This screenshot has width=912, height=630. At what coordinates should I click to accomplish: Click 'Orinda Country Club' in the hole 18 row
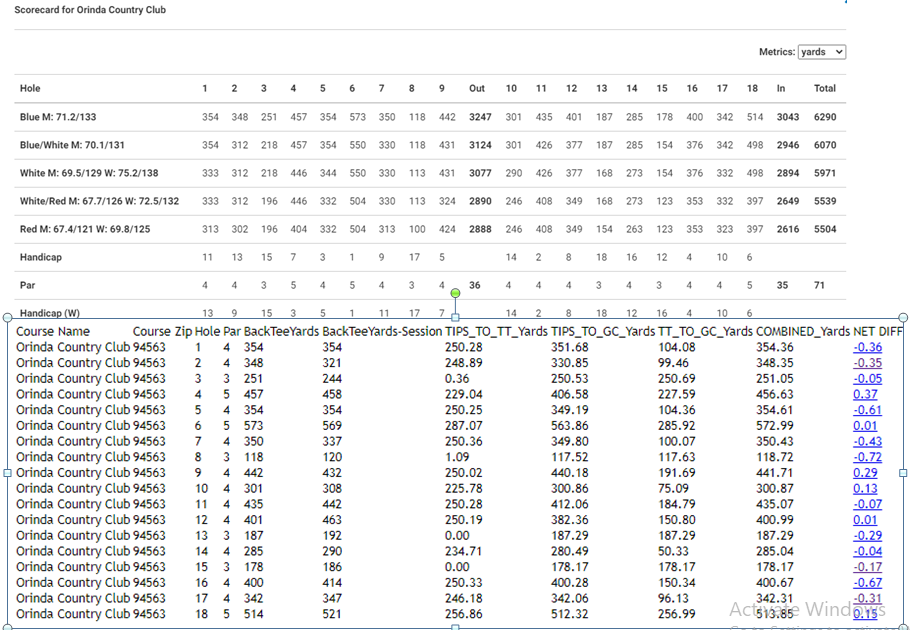[x=73, y=614]
